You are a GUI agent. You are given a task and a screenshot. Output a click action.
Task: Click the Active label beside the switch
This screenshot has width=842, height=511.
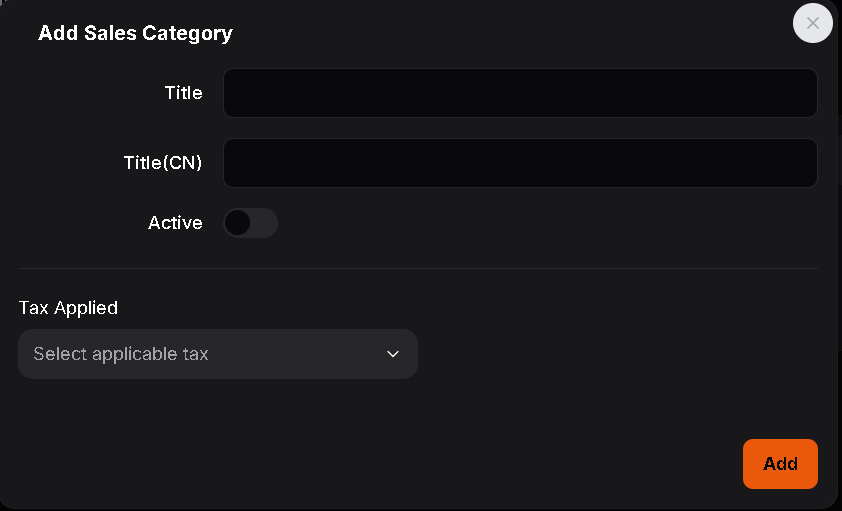[175, 223]
